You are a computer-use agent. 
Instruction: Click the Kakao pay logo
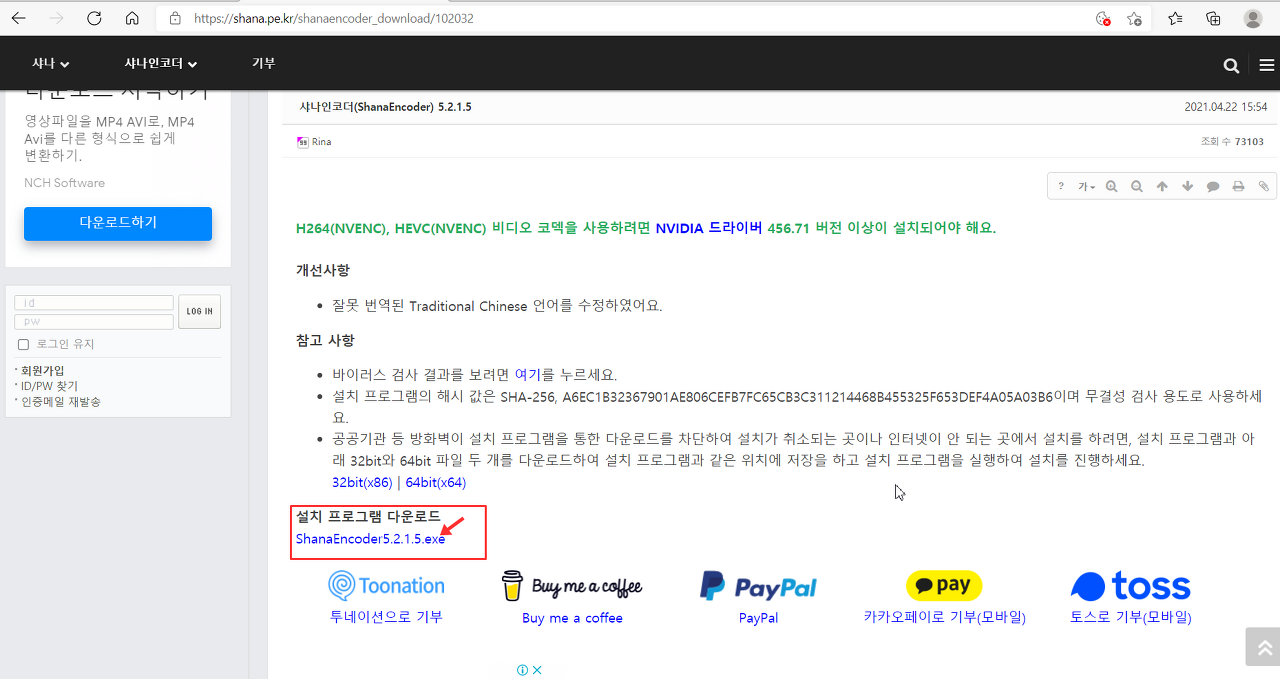[944, 586]
